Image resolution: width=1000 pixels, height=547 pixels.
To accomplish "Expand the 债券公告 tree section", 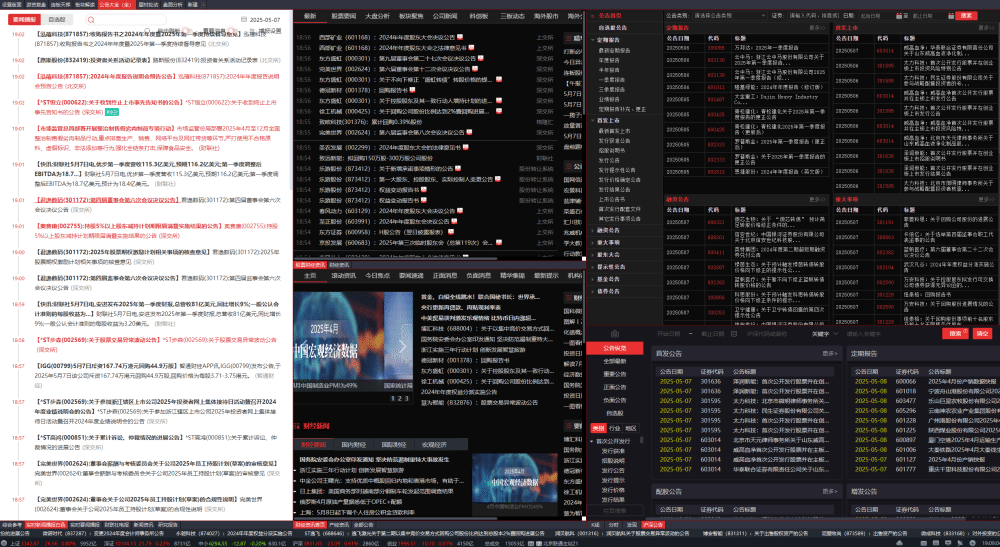I will (x=592, y=291).
